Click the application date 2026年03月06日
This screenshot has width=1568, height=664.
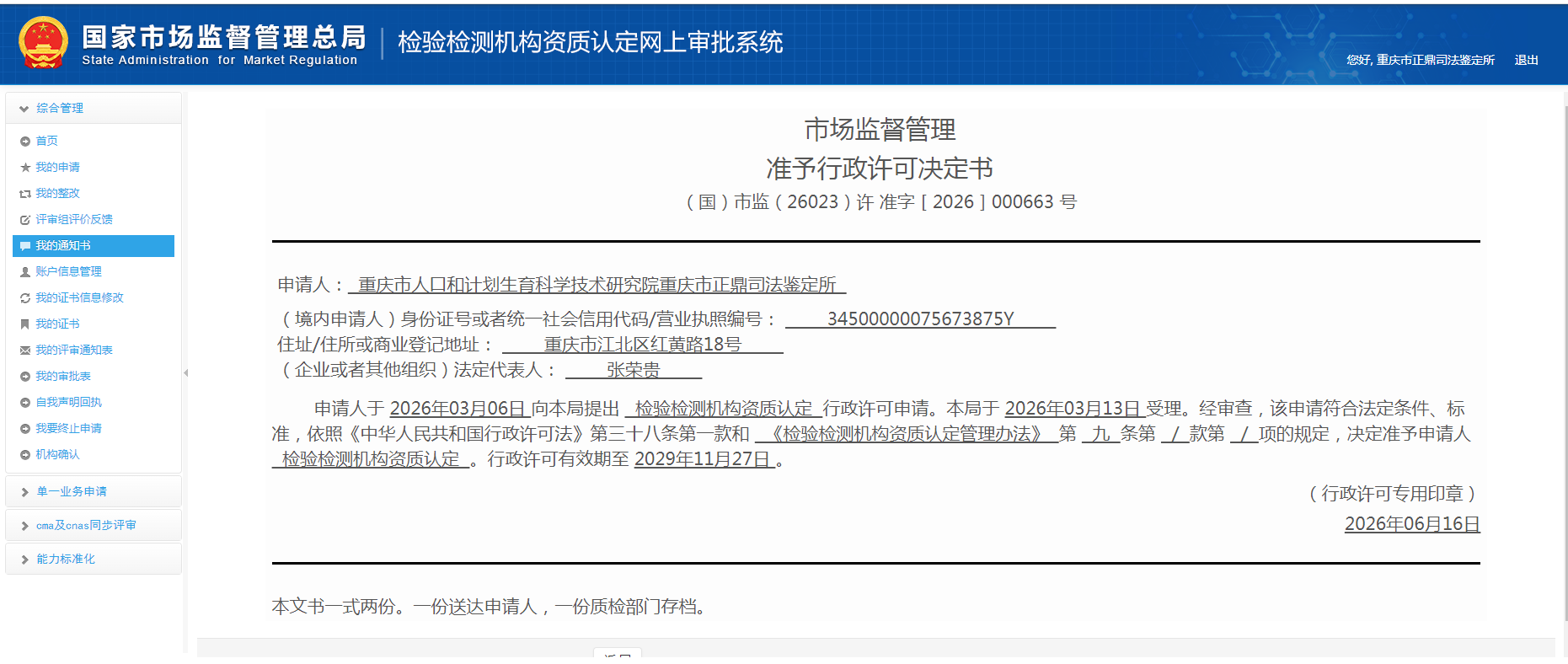pos(458,409)
